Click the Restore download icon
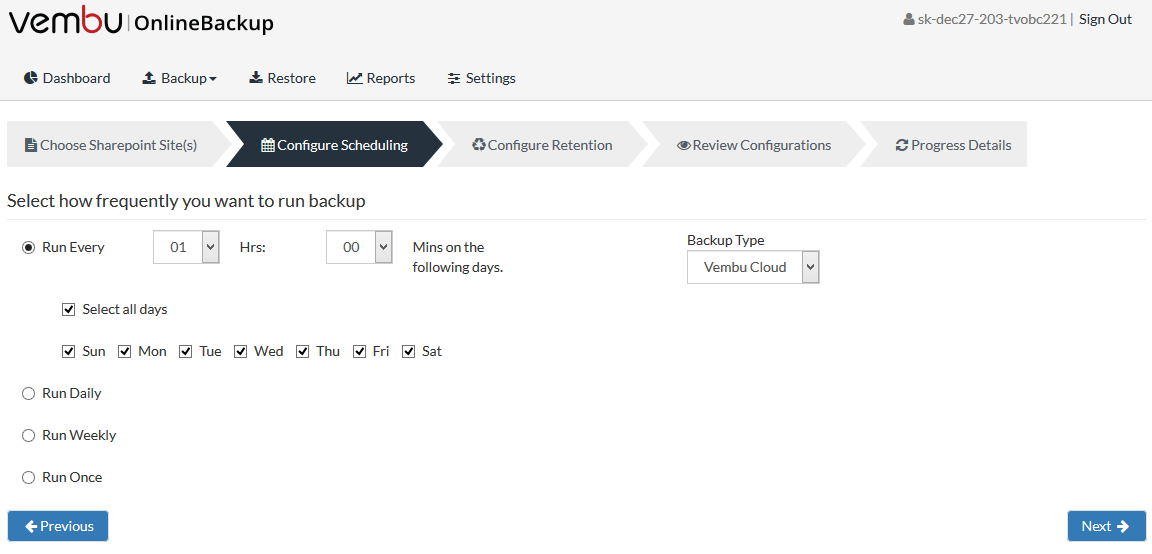Screen dimensions: 1152x554 click(x=256, y=78)
